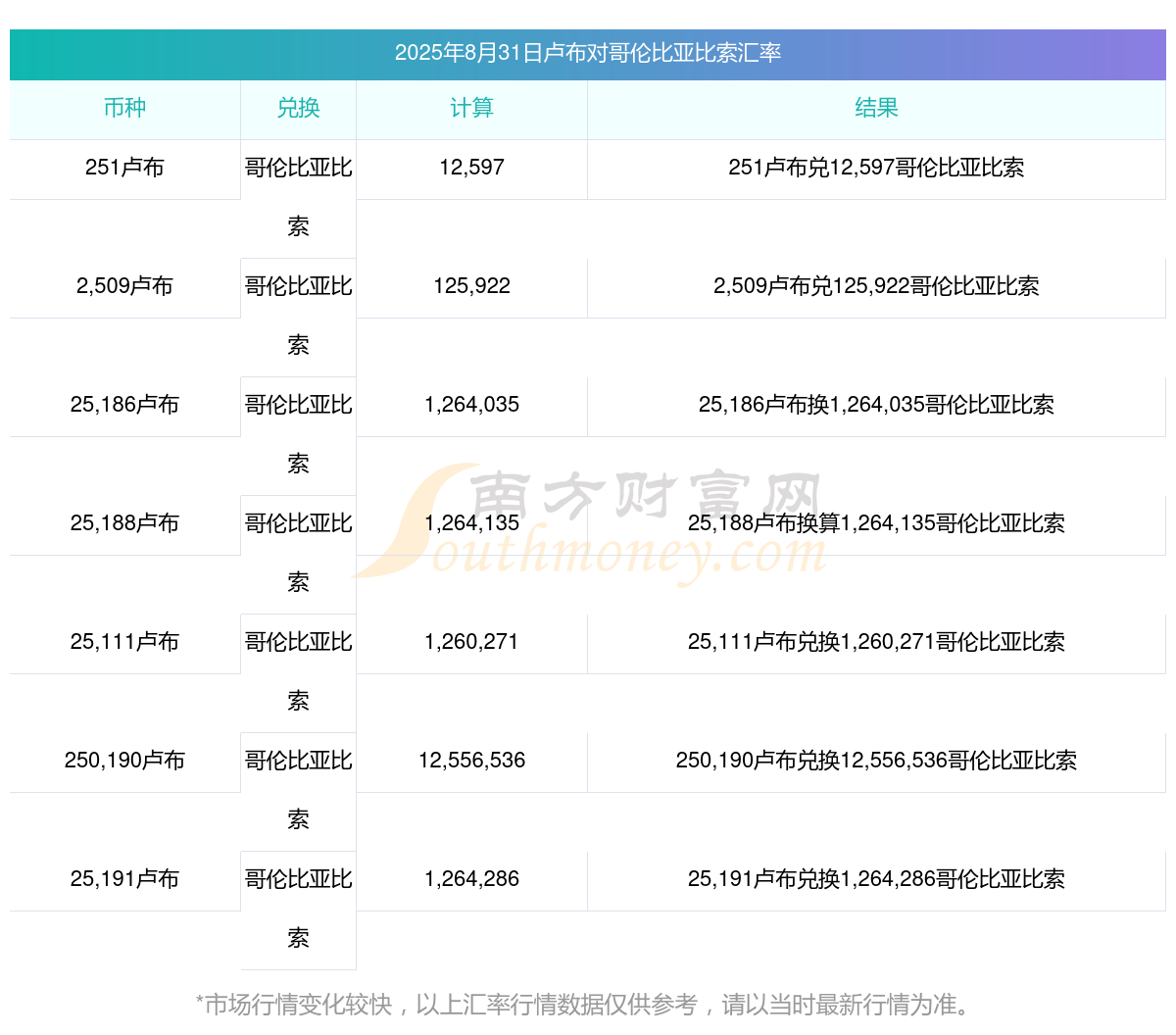Click the 12,556,536 value cell
1176x1035 pixels.
pos(471,762)
